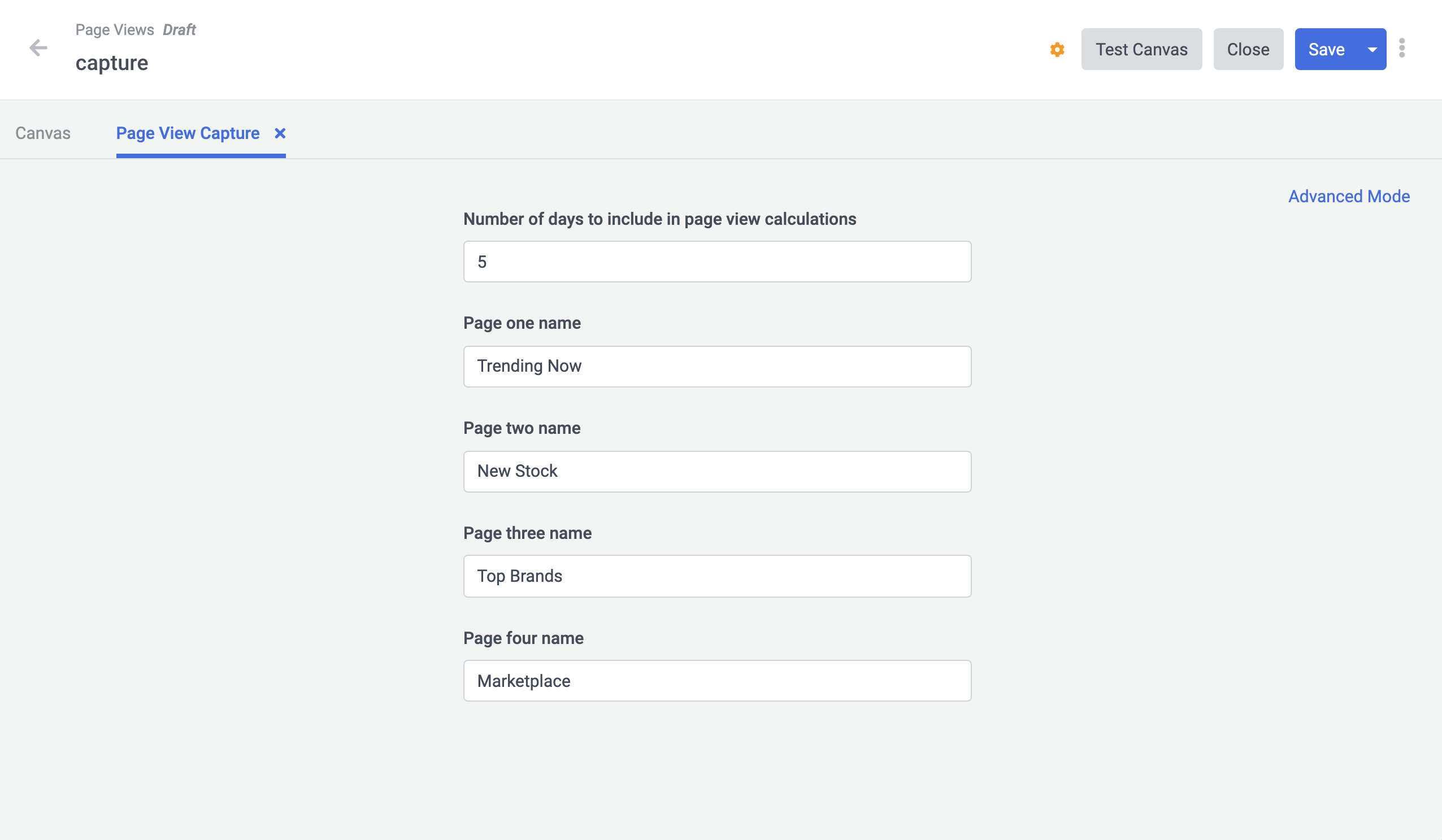Image resolution: width=1442 pixels, height=840 pixels.
Task: Click the capture canvas title
Action: pos(111,63)
